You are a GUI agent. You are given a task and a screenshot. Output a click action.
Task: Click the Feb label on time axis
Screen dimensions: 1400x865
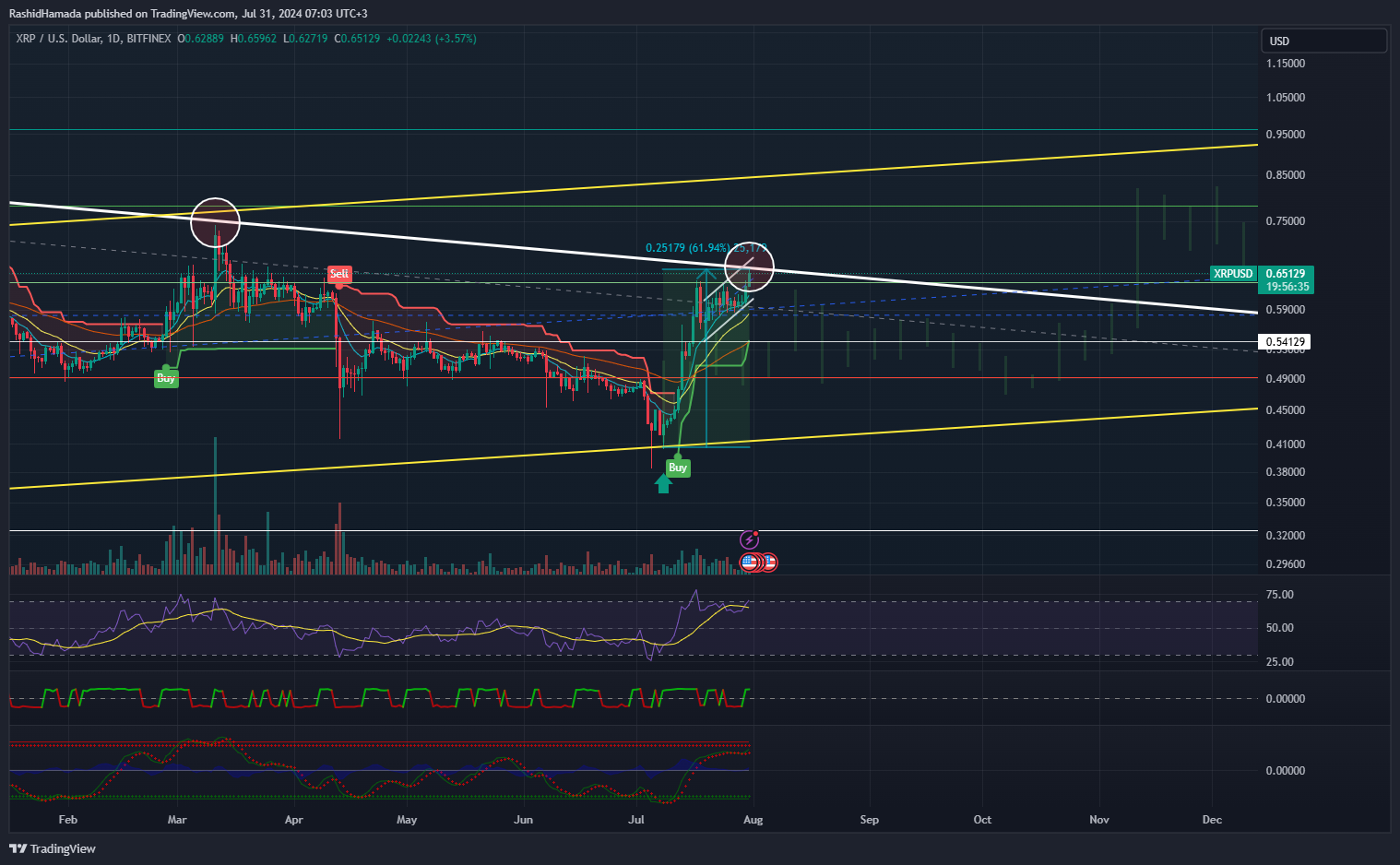(67, 820)
